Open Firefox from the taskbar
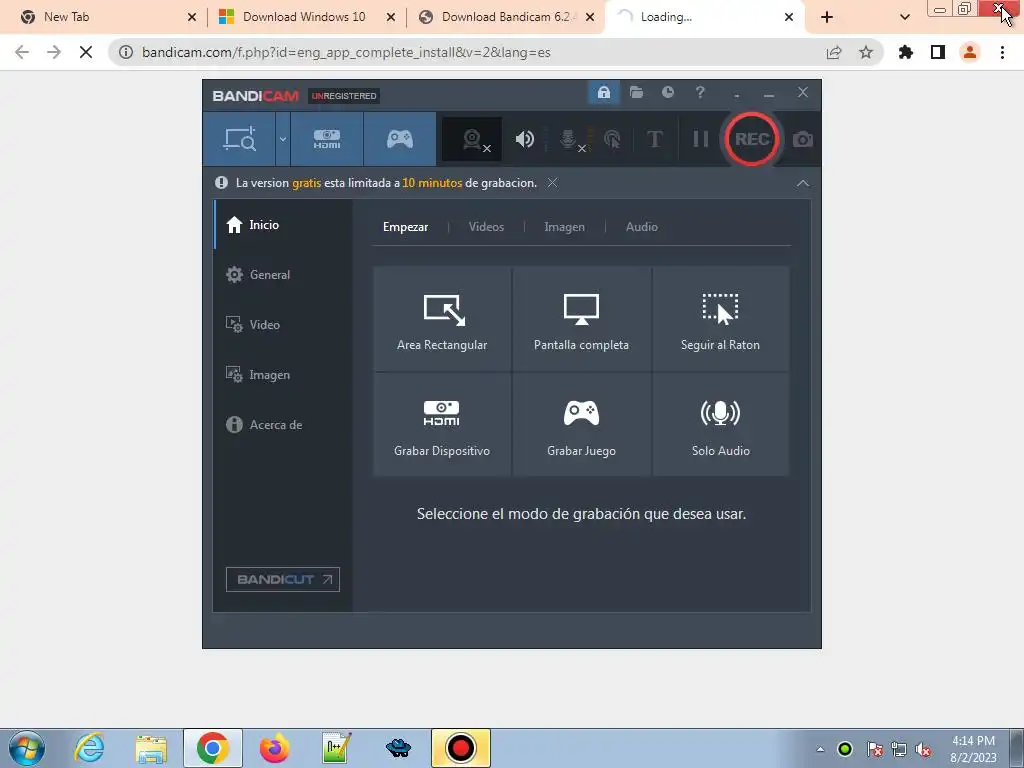Screen dimensions: 1024x768 (x=274, y=748)
